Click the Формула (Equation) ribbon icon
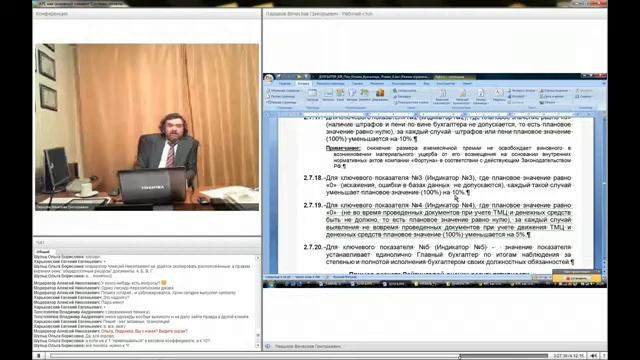Viewport: 640px width, 360px height. [584, 91]
